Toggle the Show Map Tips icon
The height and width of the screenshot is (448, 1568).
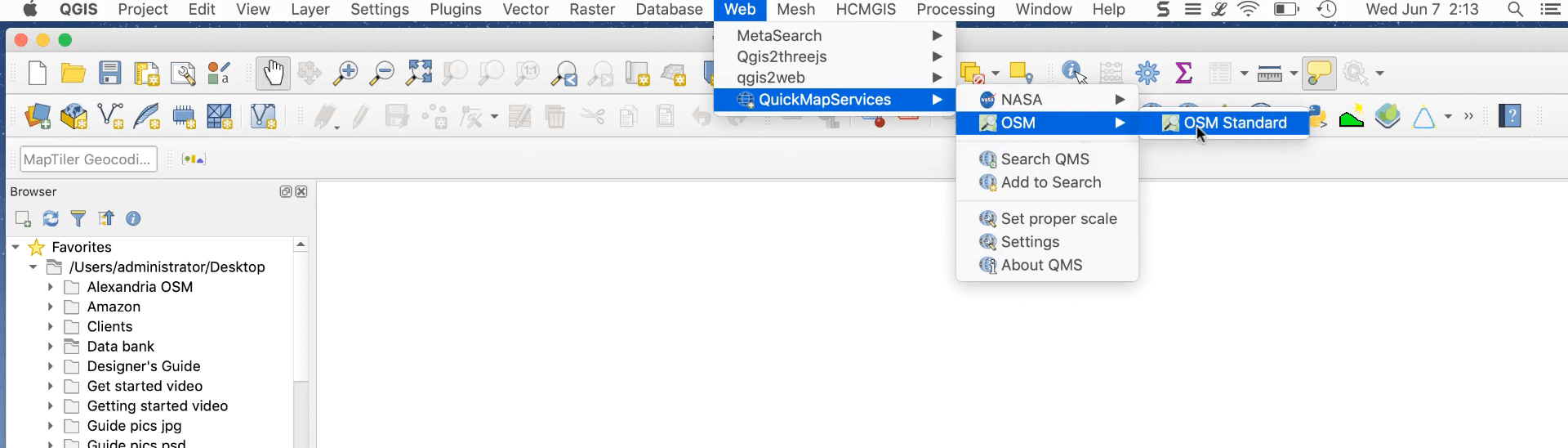click(1319, 74)
